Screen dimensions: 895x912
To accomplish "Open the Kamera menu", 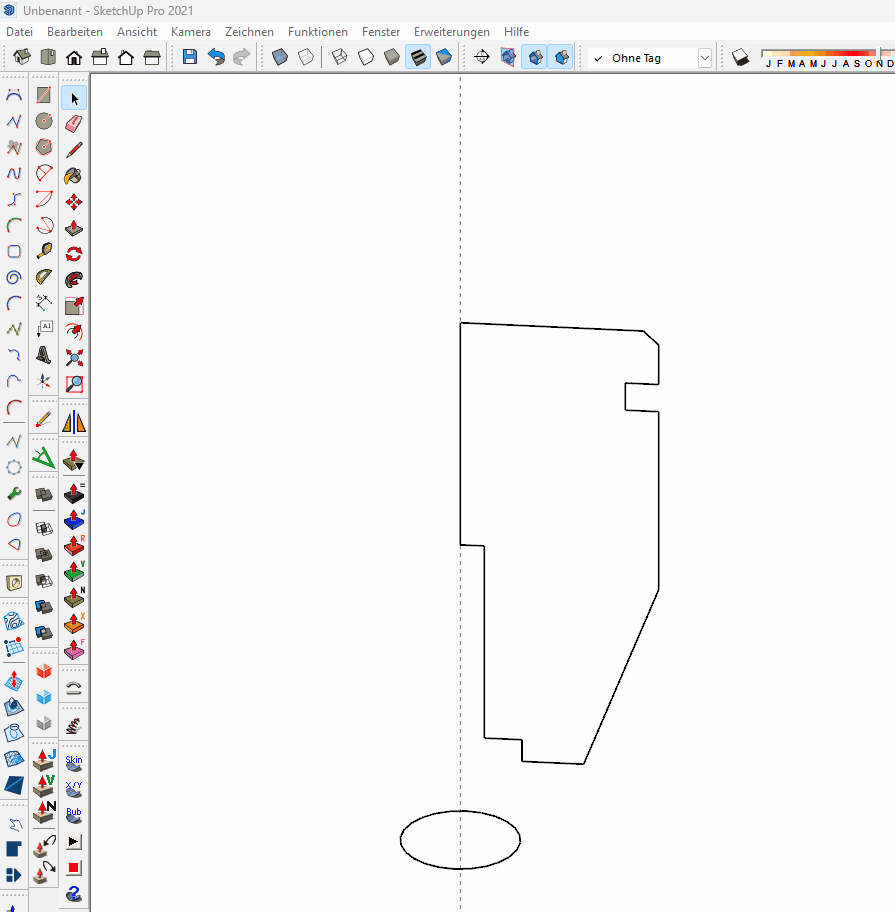I will click(x=190, y=32).
